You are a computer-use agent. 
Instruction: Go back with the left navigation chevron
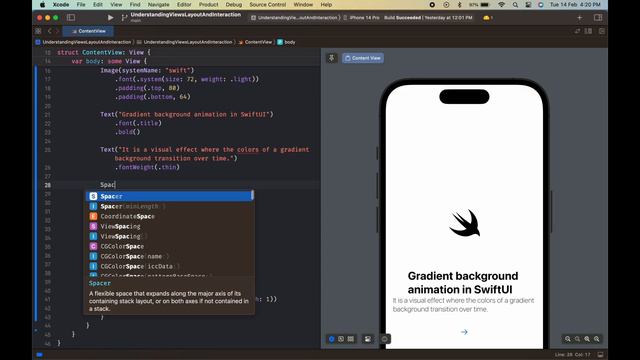[x=50, y=31]
